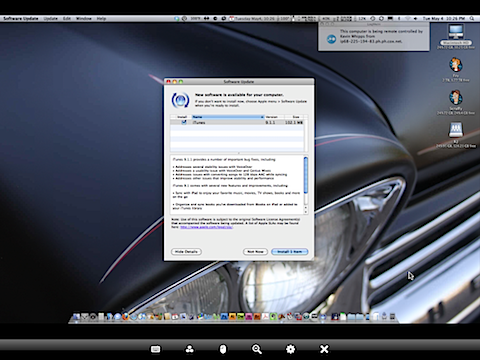Open the Help menu
The image size is (480, 360).
pos(101,18)
